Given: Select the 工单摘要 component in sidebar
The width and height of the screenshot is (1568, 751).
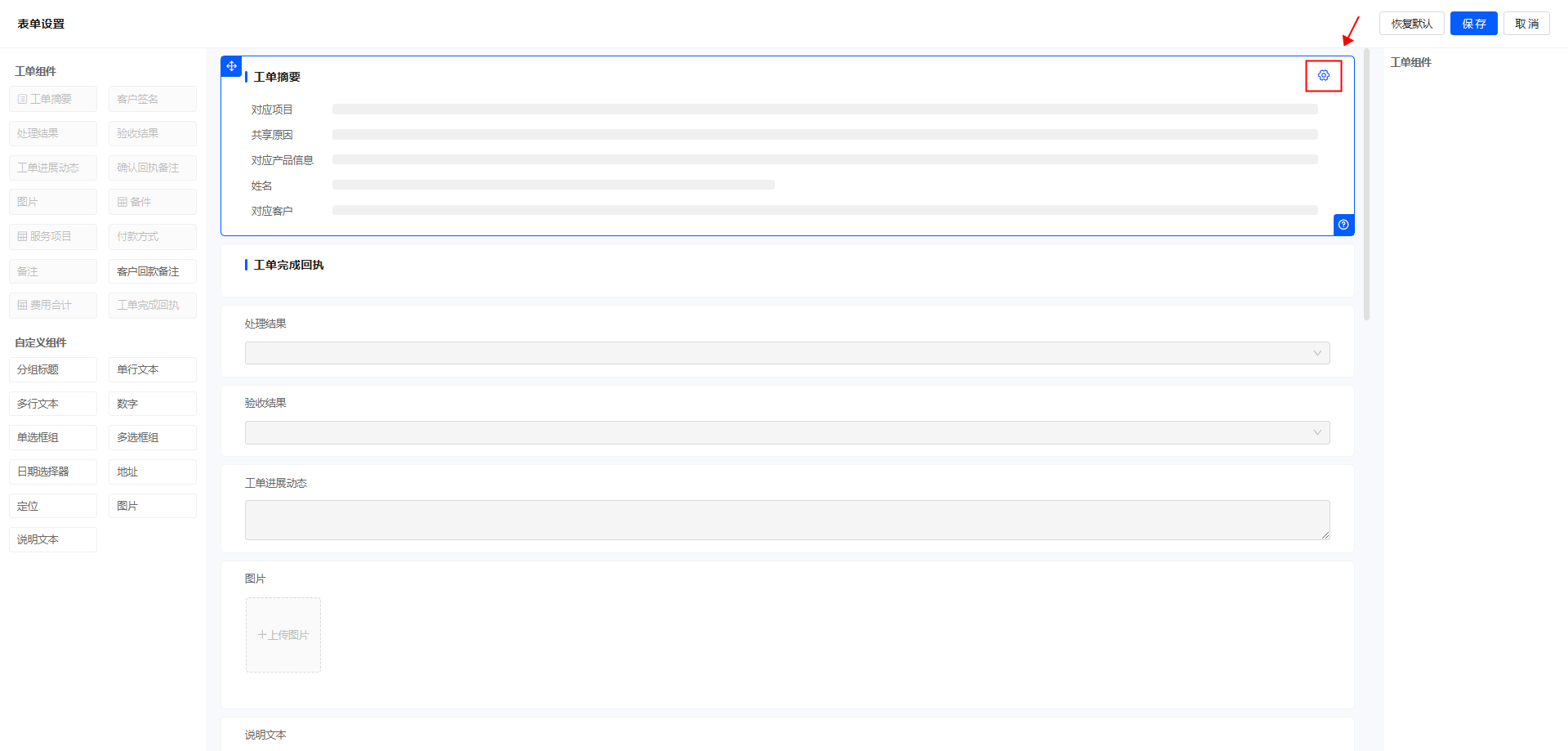Looking at the screenshot, I should click(53, 99).
